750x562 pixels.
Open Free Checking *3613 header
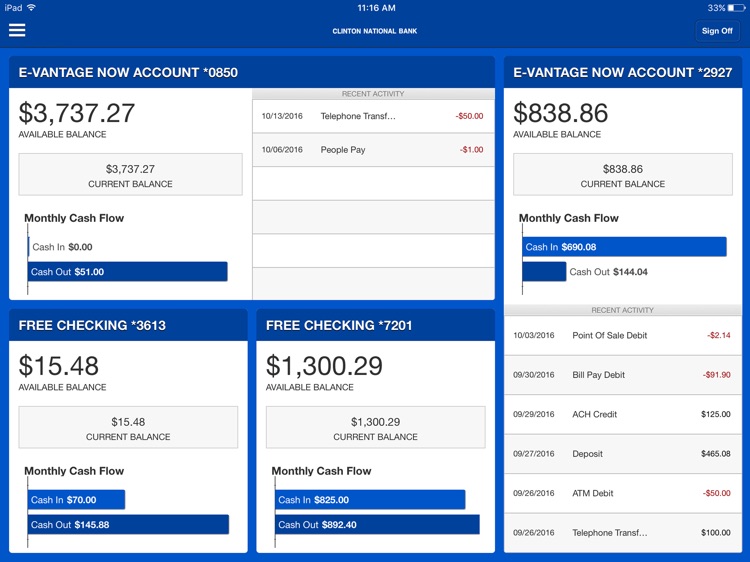128,325
